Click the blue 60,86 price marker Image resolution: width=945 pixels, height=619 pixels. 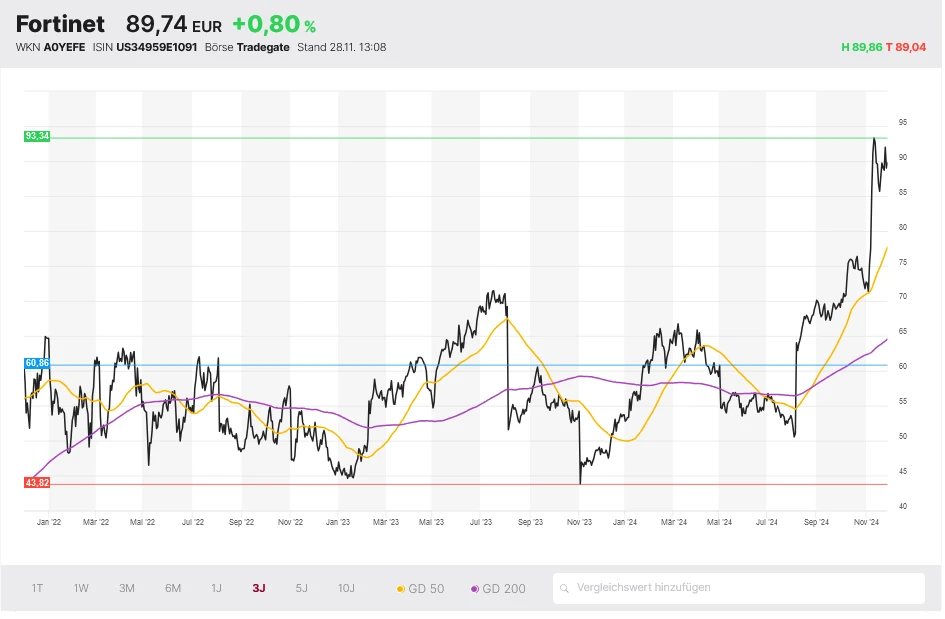37,363
